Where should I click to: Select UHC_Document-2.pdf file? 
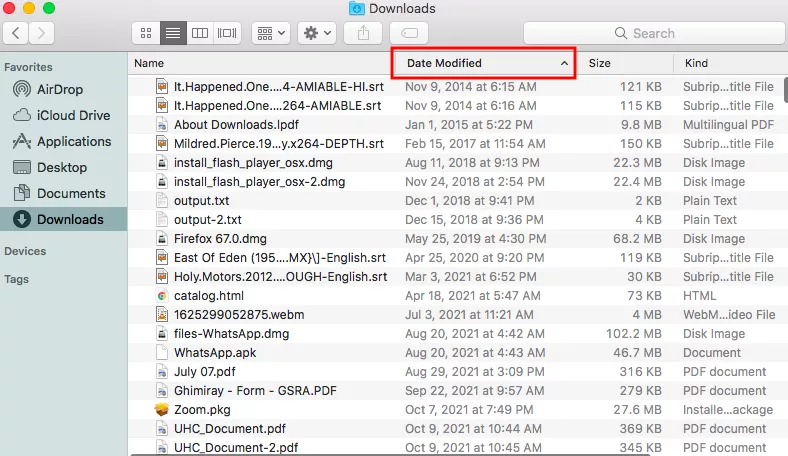(236, 447)
